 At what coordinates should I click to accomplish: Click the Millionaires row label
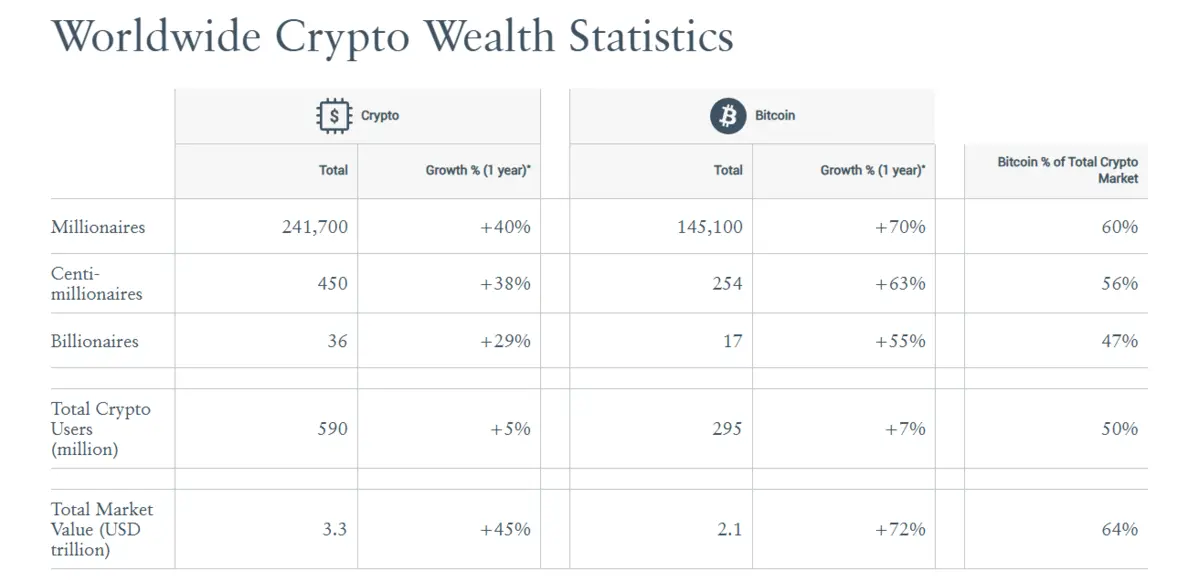[98, 227]
